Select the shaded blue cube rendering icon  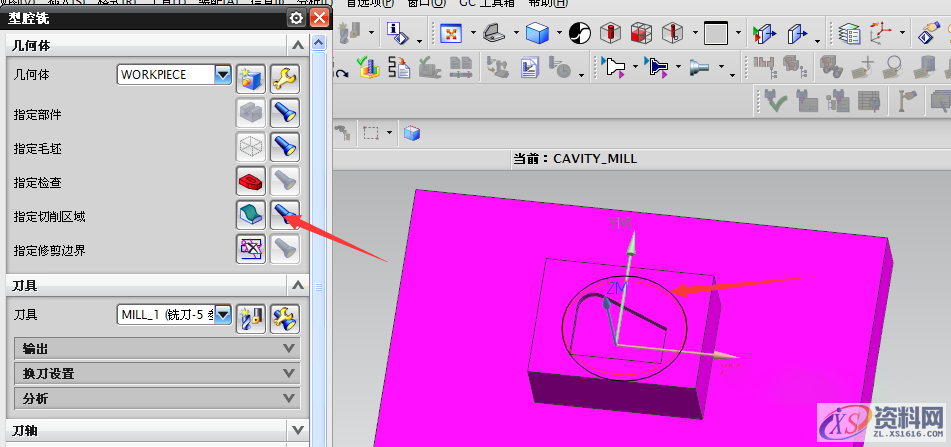[x=538, y=33]
